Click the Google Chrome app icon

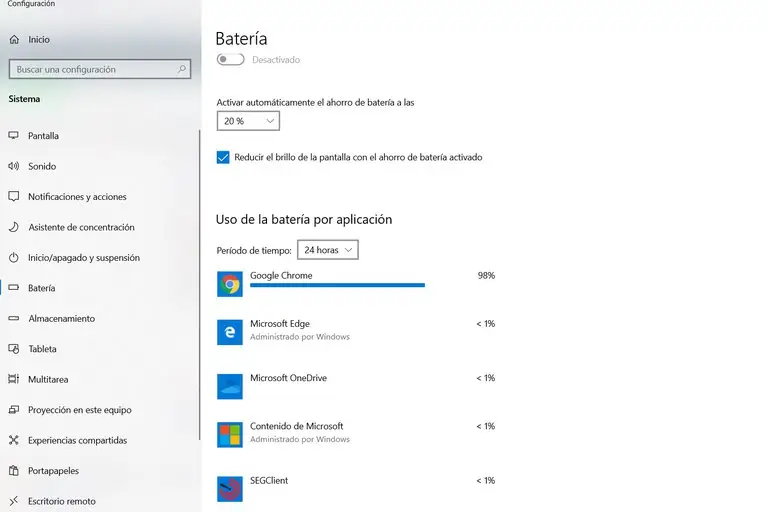coord(230,284)
